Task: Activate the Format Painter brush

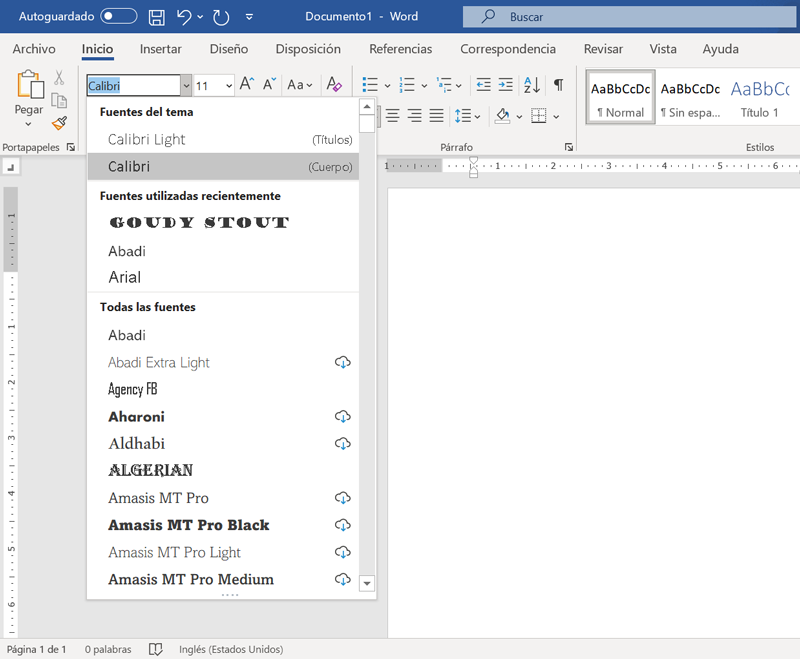Action: [x=59, y=123]
